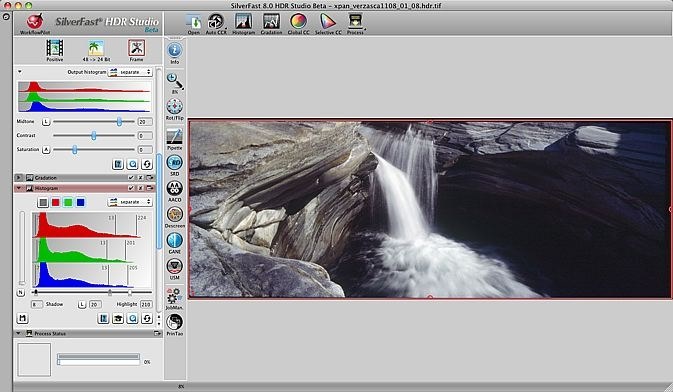
Task: Select the green channel button
Action: (x=68, y=202)
